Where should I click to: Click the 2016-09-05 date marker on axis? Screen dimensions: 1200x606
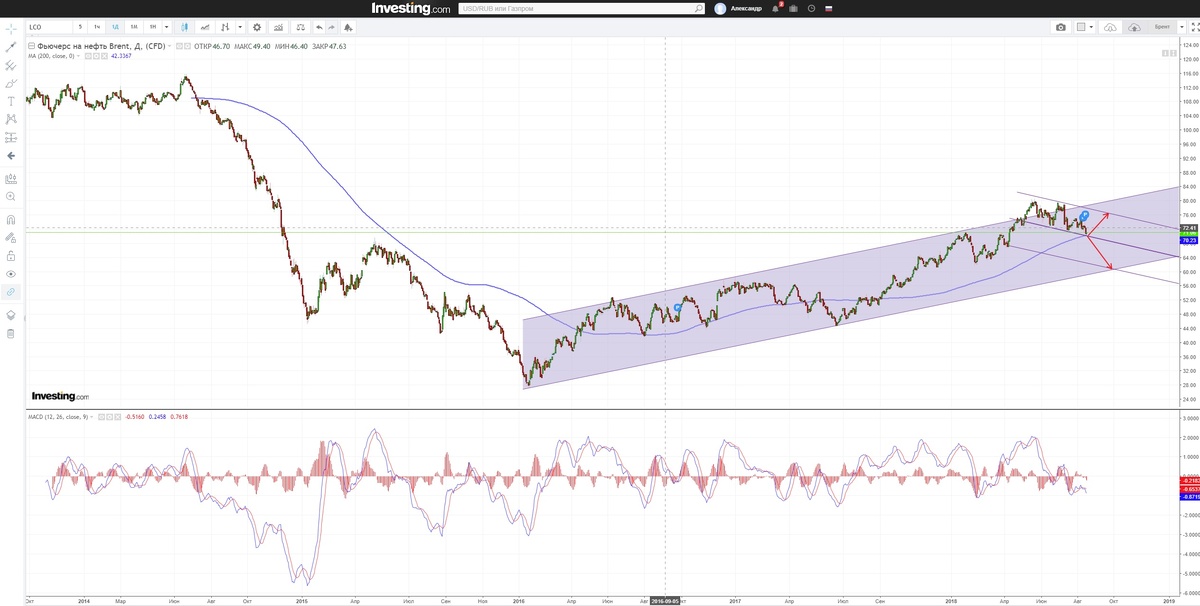(x=665, y=601)
